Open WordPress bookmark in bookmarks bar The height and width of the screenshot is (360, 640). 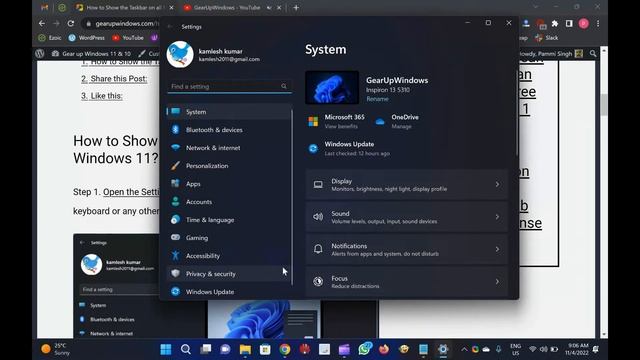(x=87, y=38)
